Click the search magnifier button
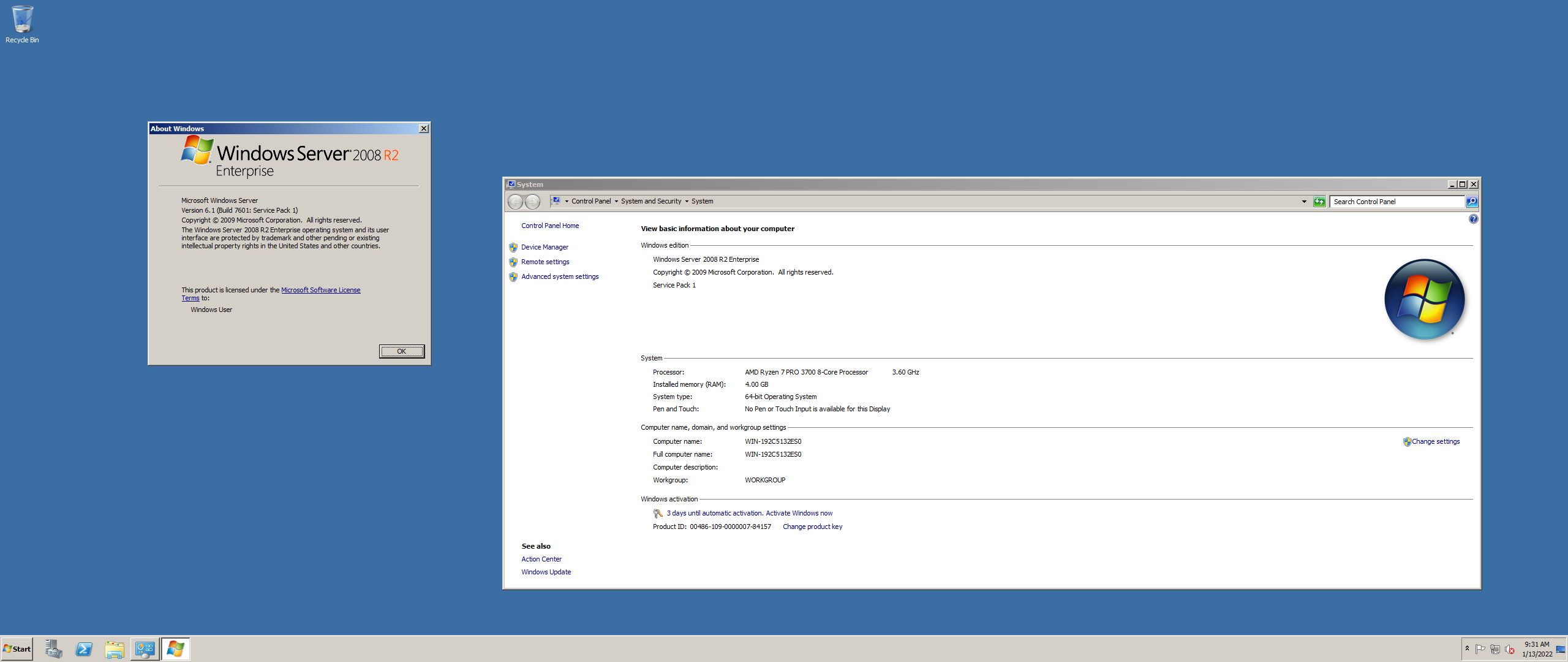 click(1472, 202)
